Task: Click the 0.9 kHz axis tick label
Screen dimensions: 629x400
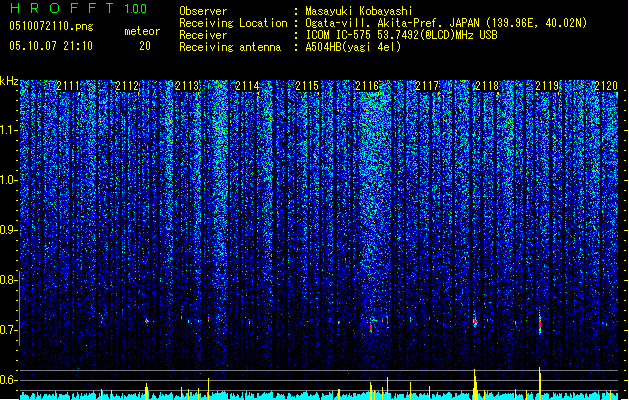Action: pos(9,230)
